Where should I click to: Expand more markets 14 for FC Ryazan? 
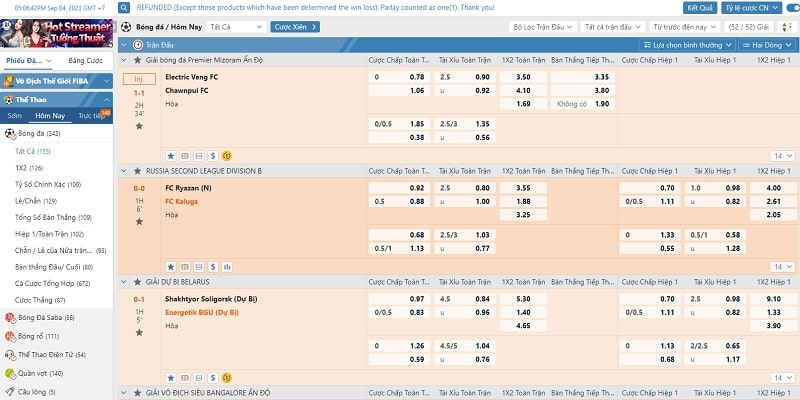tap(783, 267)
